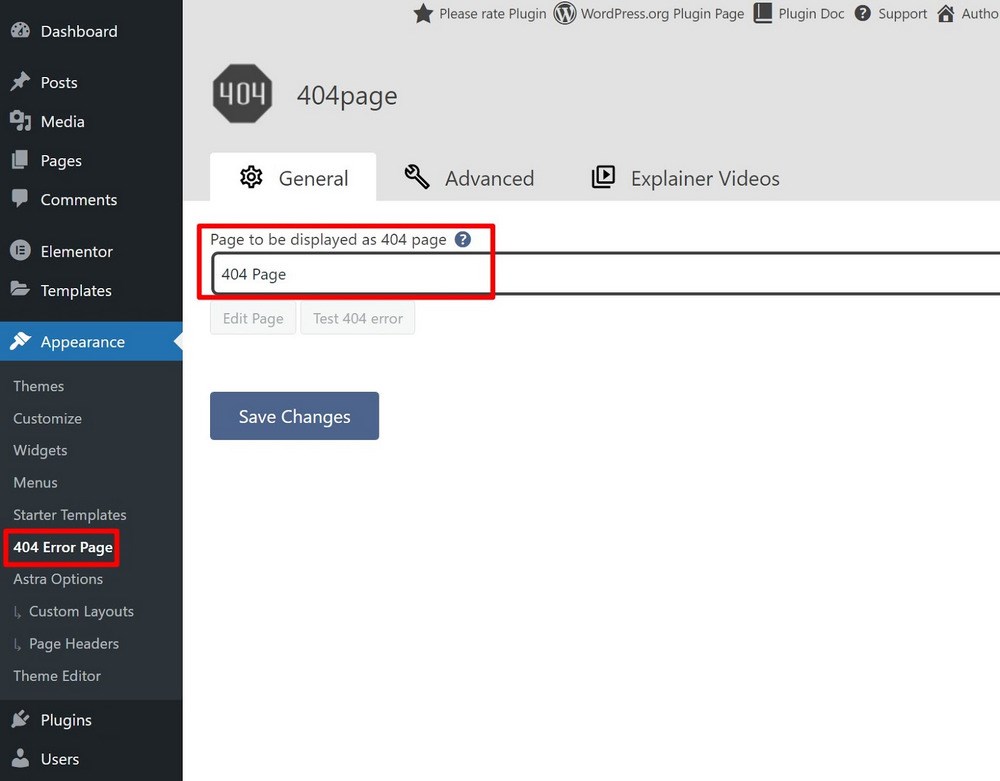Click the gear icon on General tab

click(251, 177)
